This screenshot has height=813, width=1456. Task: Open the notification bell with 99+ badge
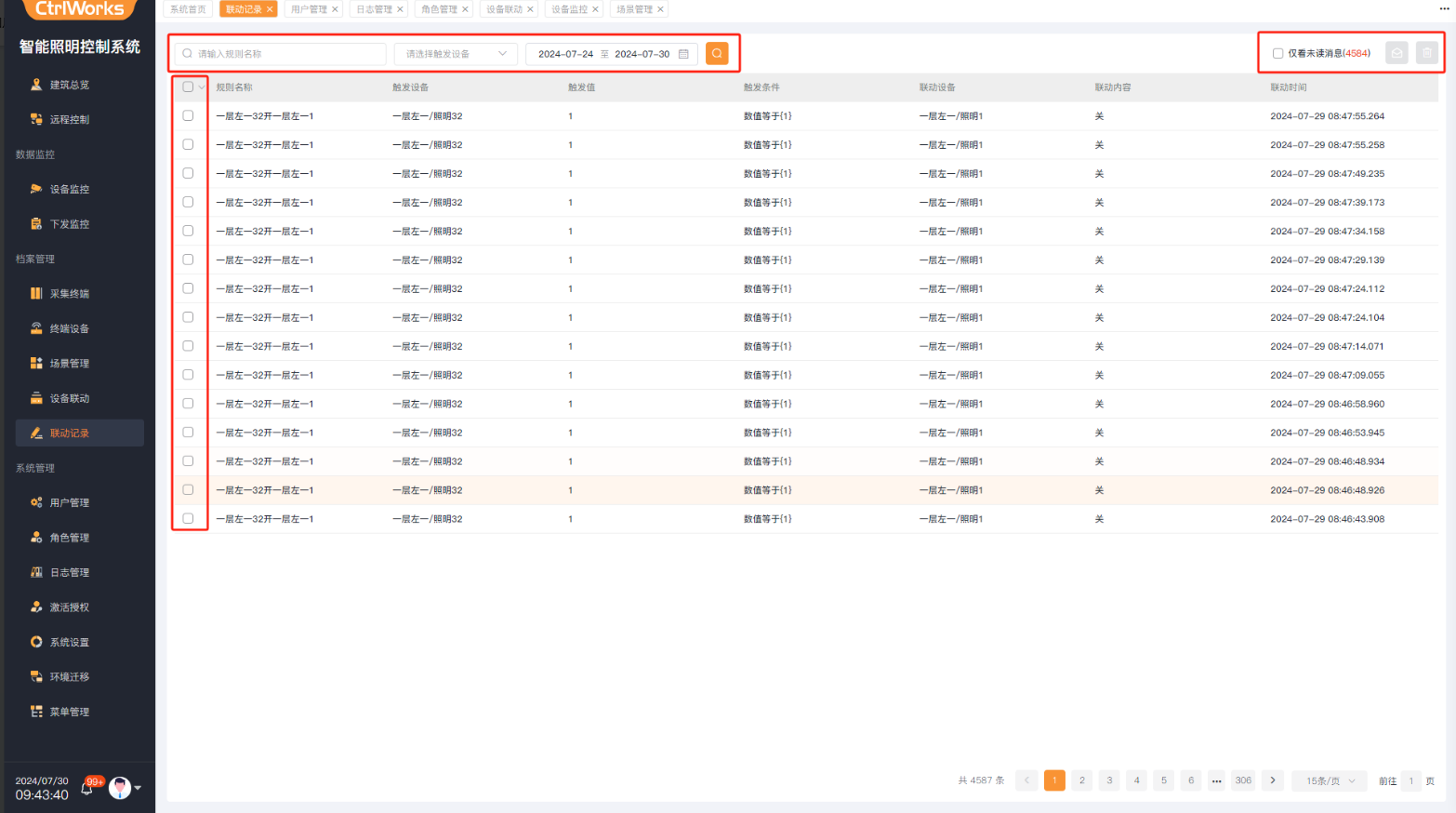[86, 788]
